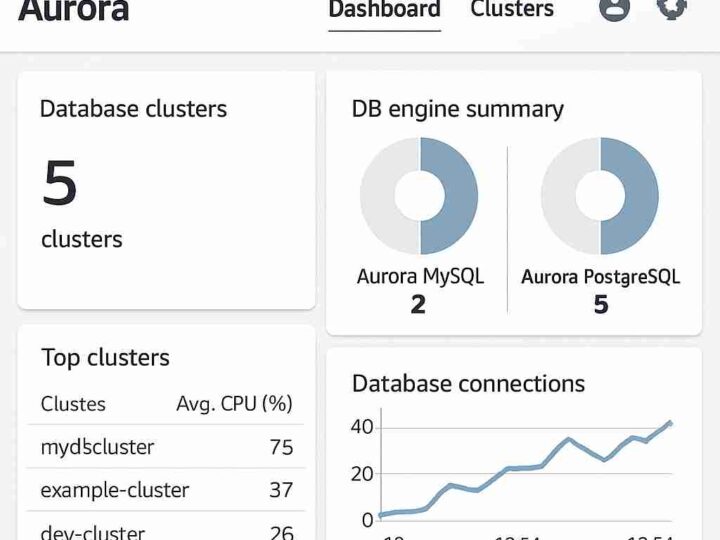The height and width of the screenshot is (540, 720).
Task: Open the user account profile icon
Action: point(614,8)
